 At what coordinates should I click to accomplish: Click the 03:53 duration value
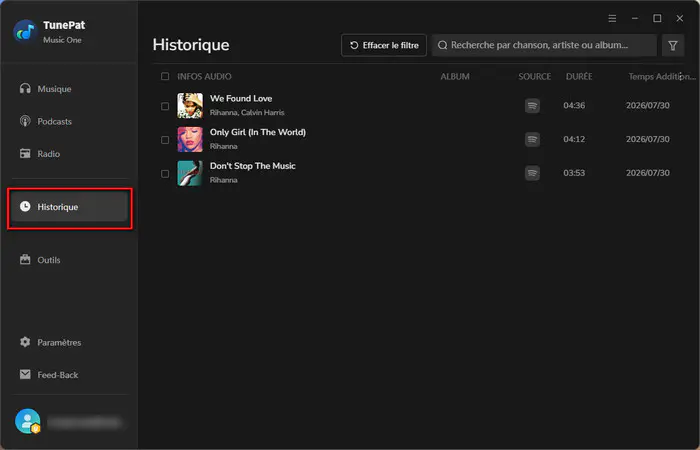pyautogui.click(x=574, y=173)
